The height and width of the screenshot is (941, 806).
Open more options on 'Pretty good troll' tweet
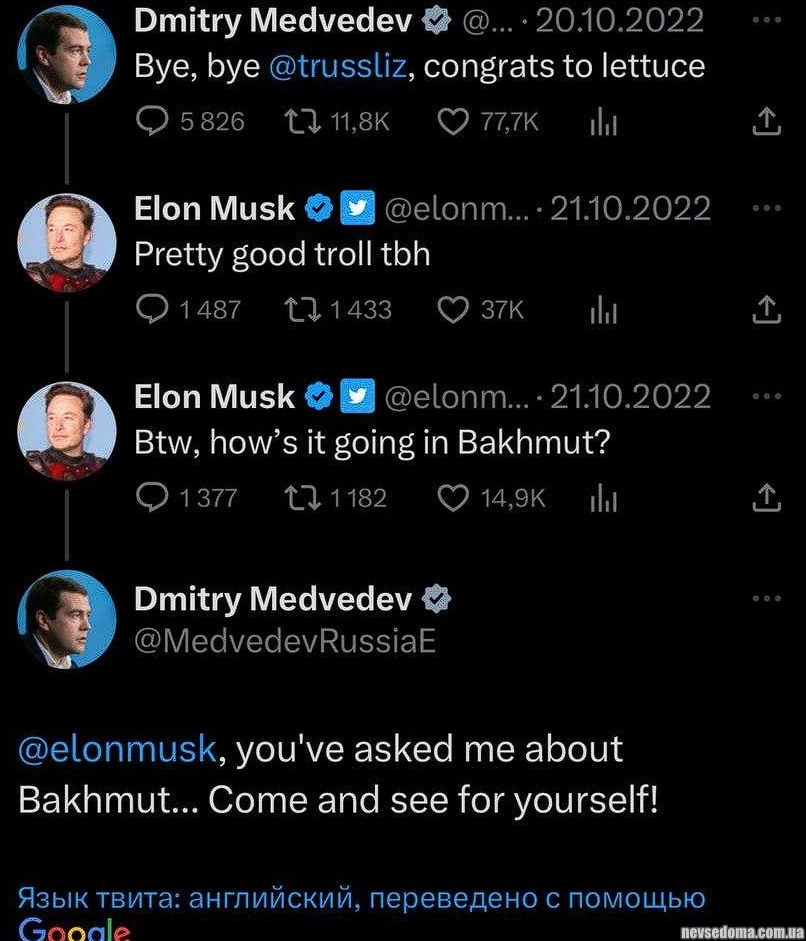tap(765, 208)
